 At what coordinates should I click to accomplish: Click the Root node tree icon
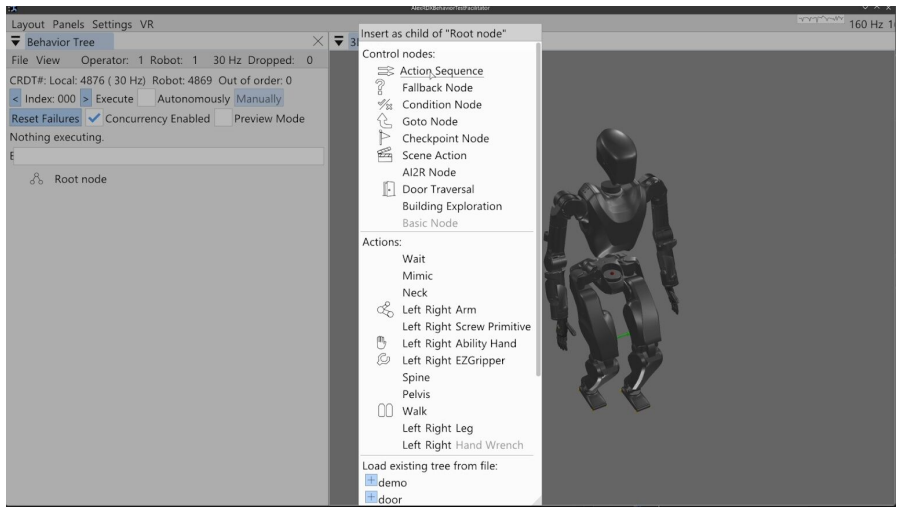coord(36,179)
